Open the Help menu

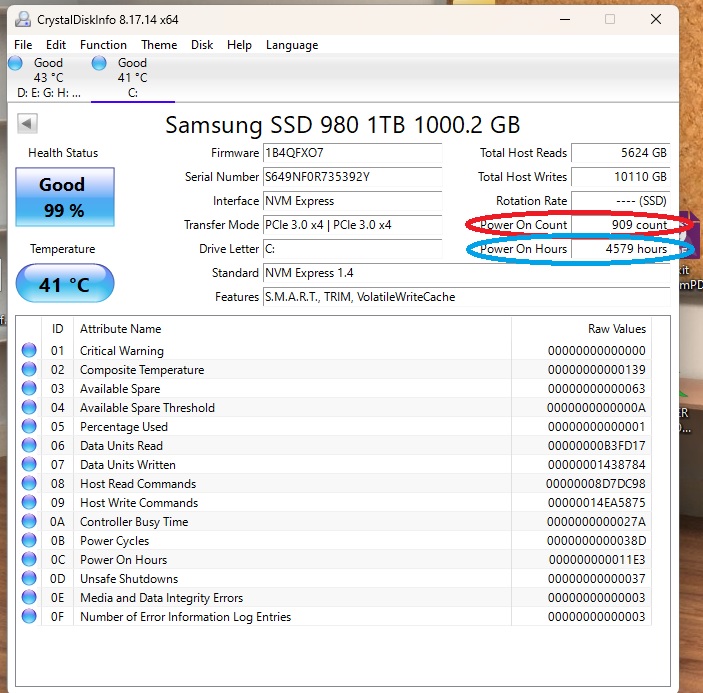[x=239, y=45]
